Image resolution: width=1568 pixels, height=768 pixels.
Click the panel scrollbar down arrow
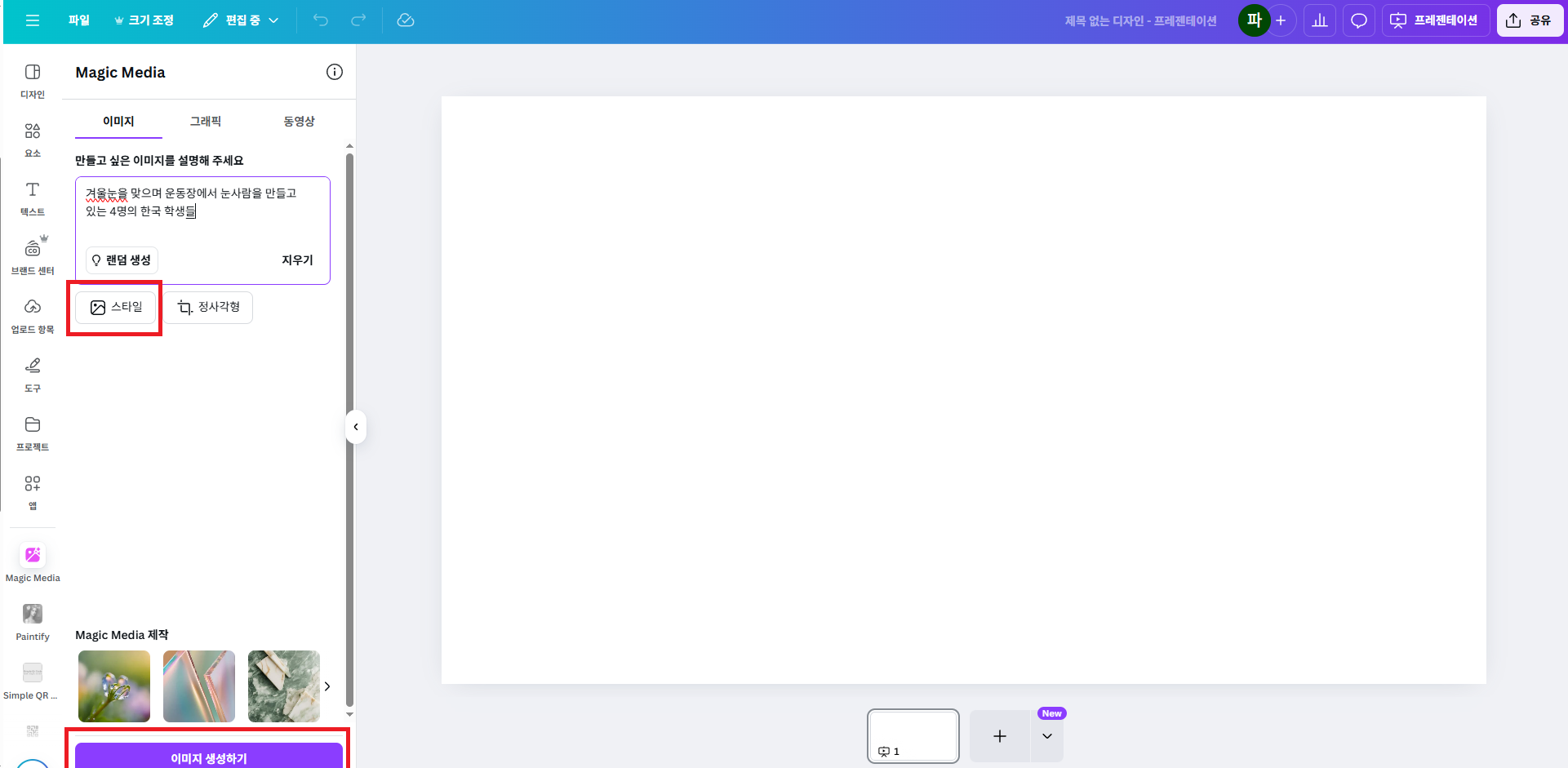(349, 715)
